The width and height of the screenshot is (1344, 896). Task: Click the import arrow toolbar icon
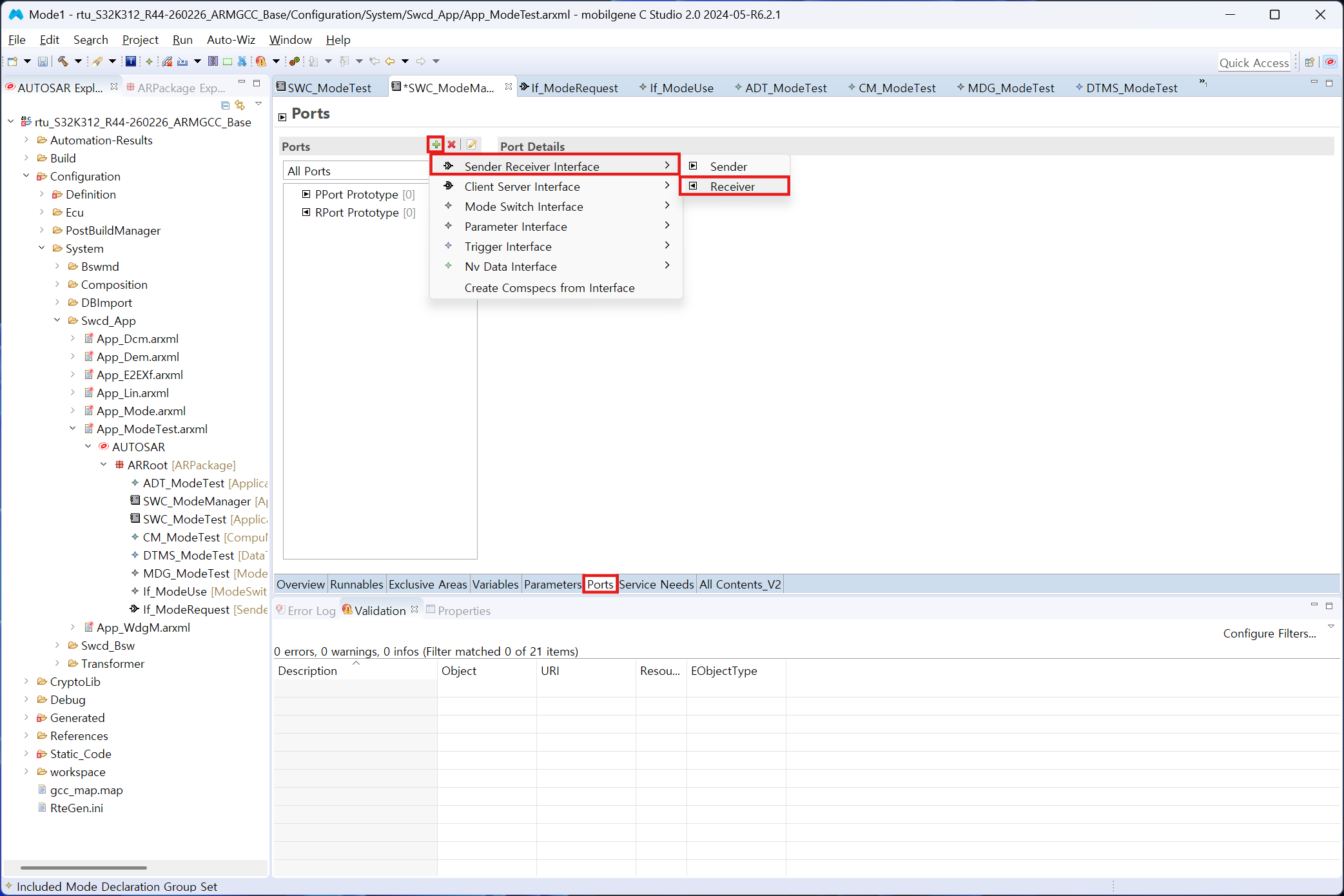[183, 61]
